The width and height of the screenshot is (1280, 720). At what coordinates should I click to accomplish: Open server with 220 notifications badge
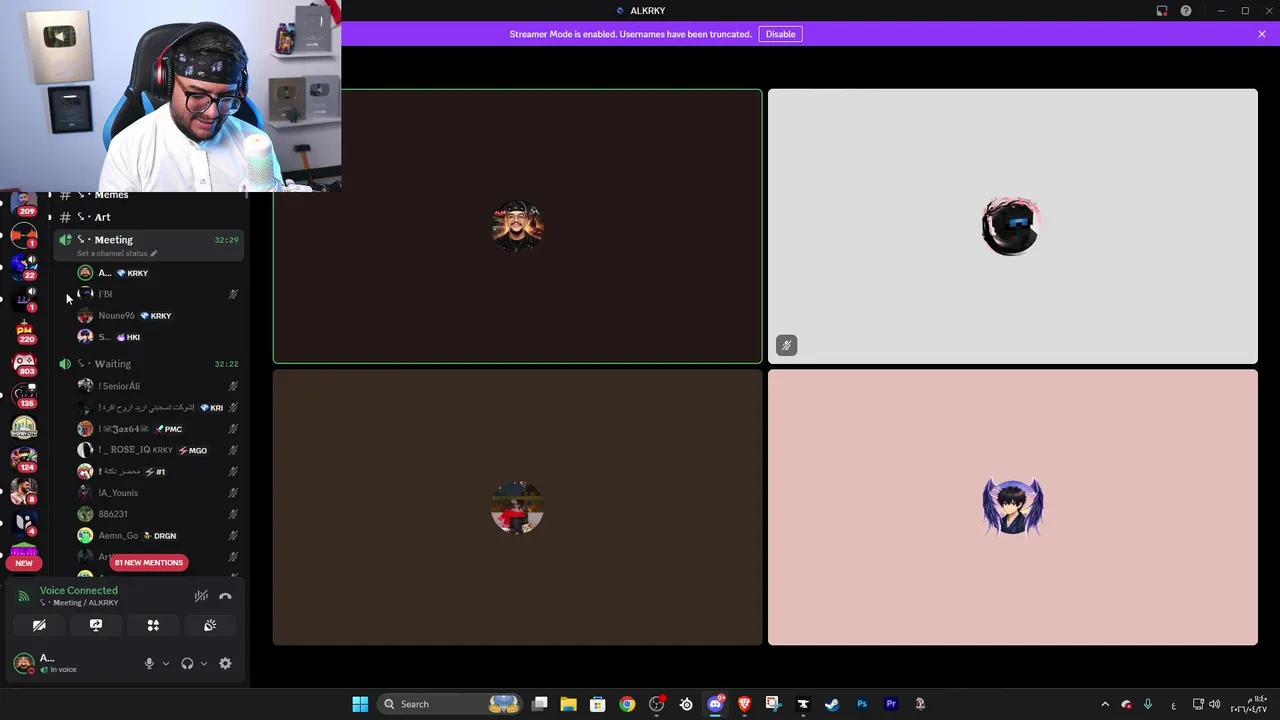click(x=24, y=330)
